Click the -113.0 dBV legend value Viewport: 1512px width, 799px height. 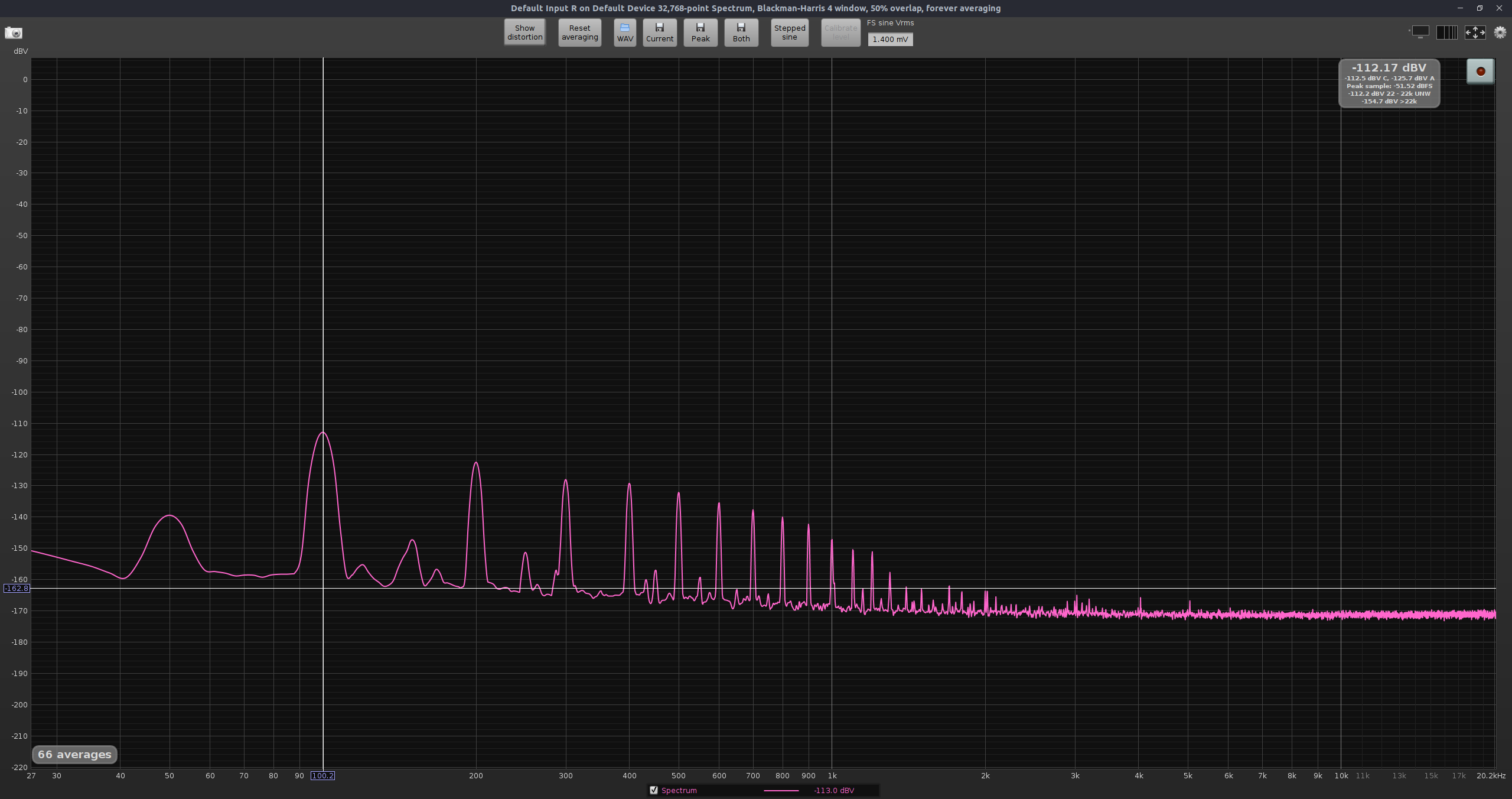833,790
